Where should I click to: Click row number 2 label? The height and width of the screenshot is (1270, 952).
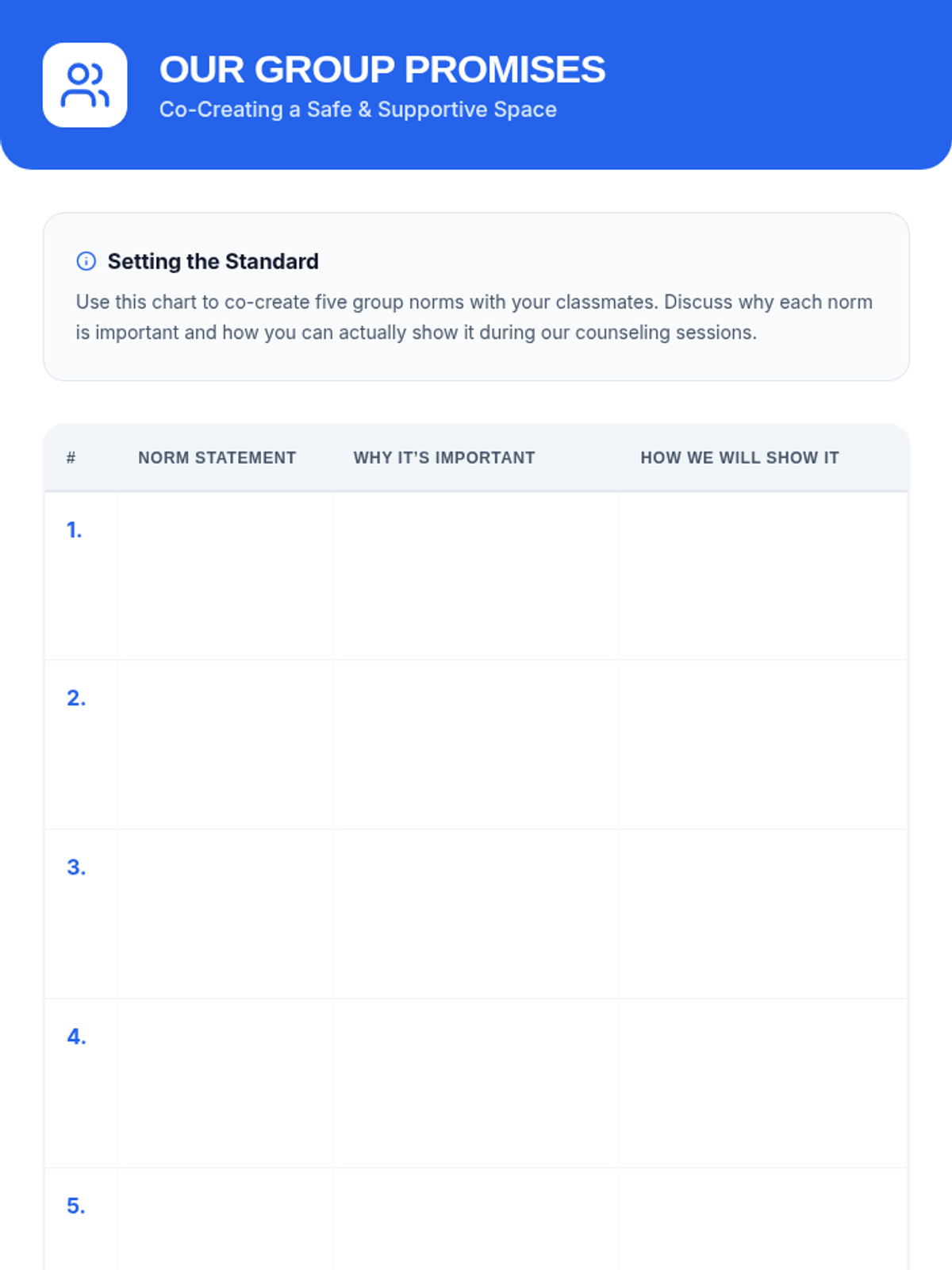[x=76, y=698]
